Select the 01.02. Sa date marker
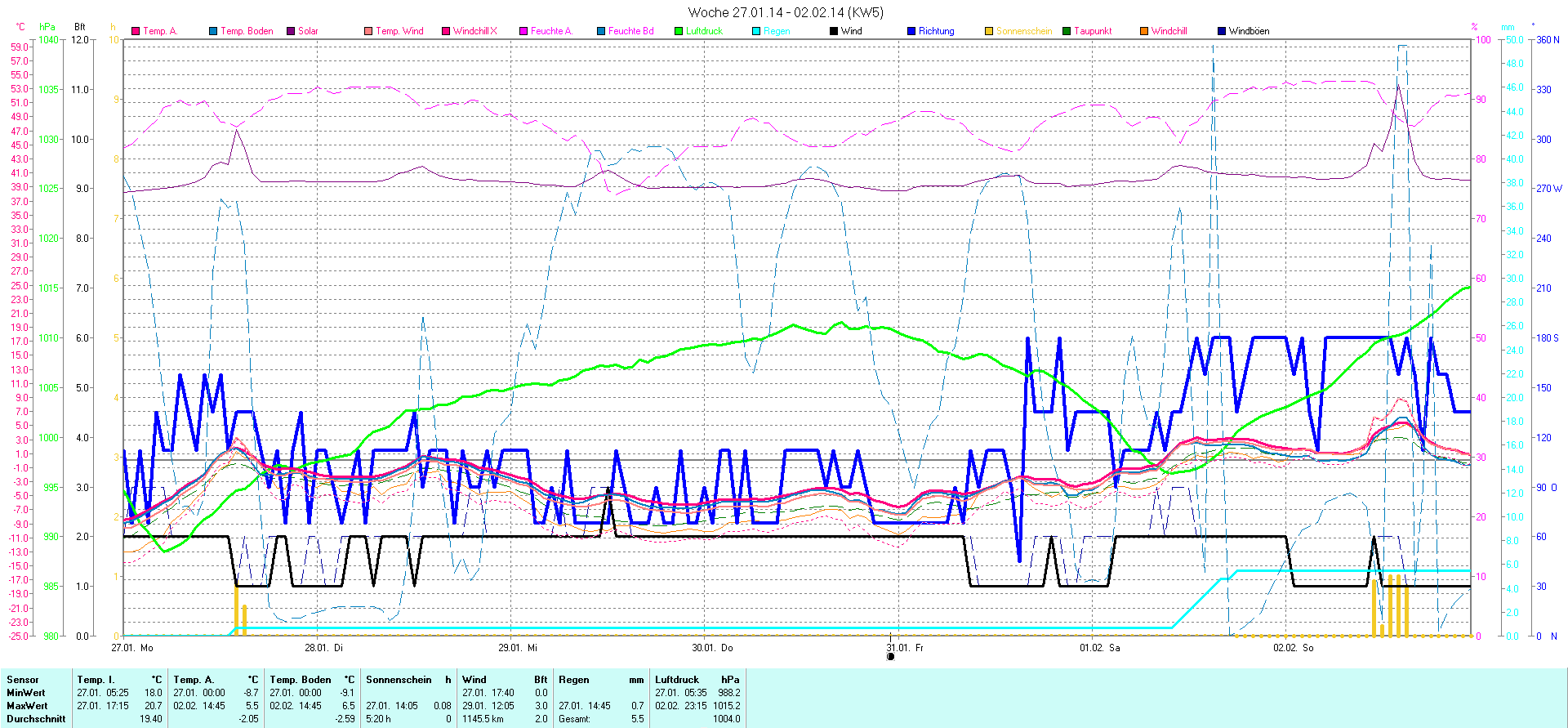This screenshot has height=728, width=1568. 1099,647
